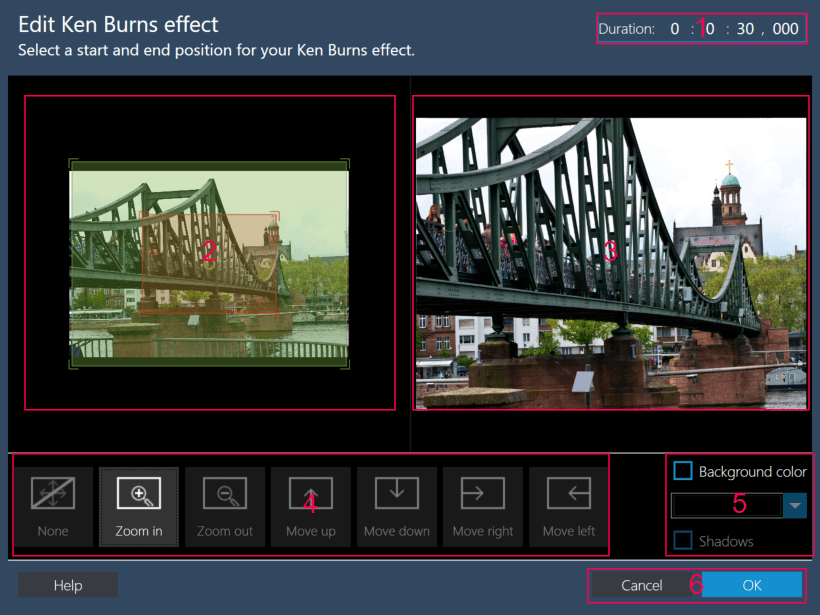Click the result preview image on the right
The width and height of the screenshot is (820, 615).
tap(611, 263)
